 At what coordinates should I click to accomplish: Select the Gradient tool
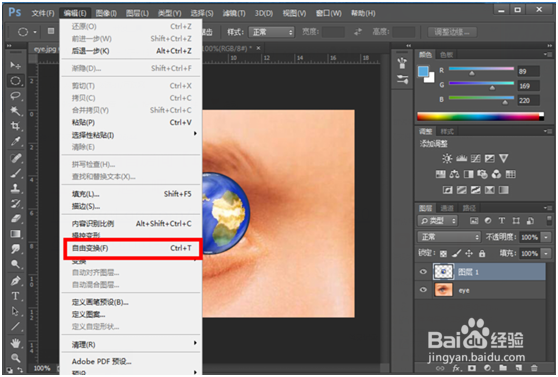tap(15, 234)
